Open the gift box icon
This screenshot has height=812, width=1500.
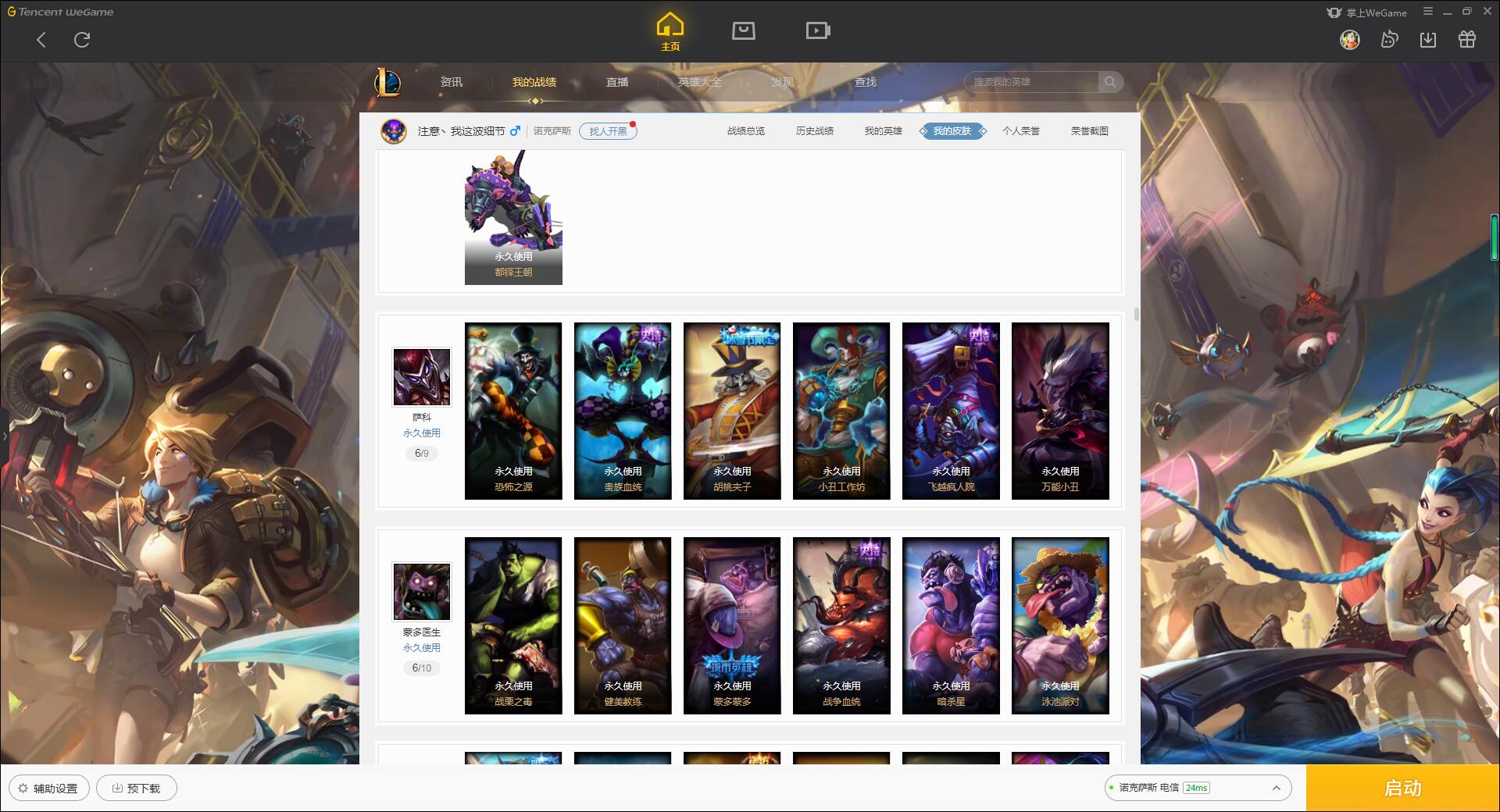pos(1467,40)
